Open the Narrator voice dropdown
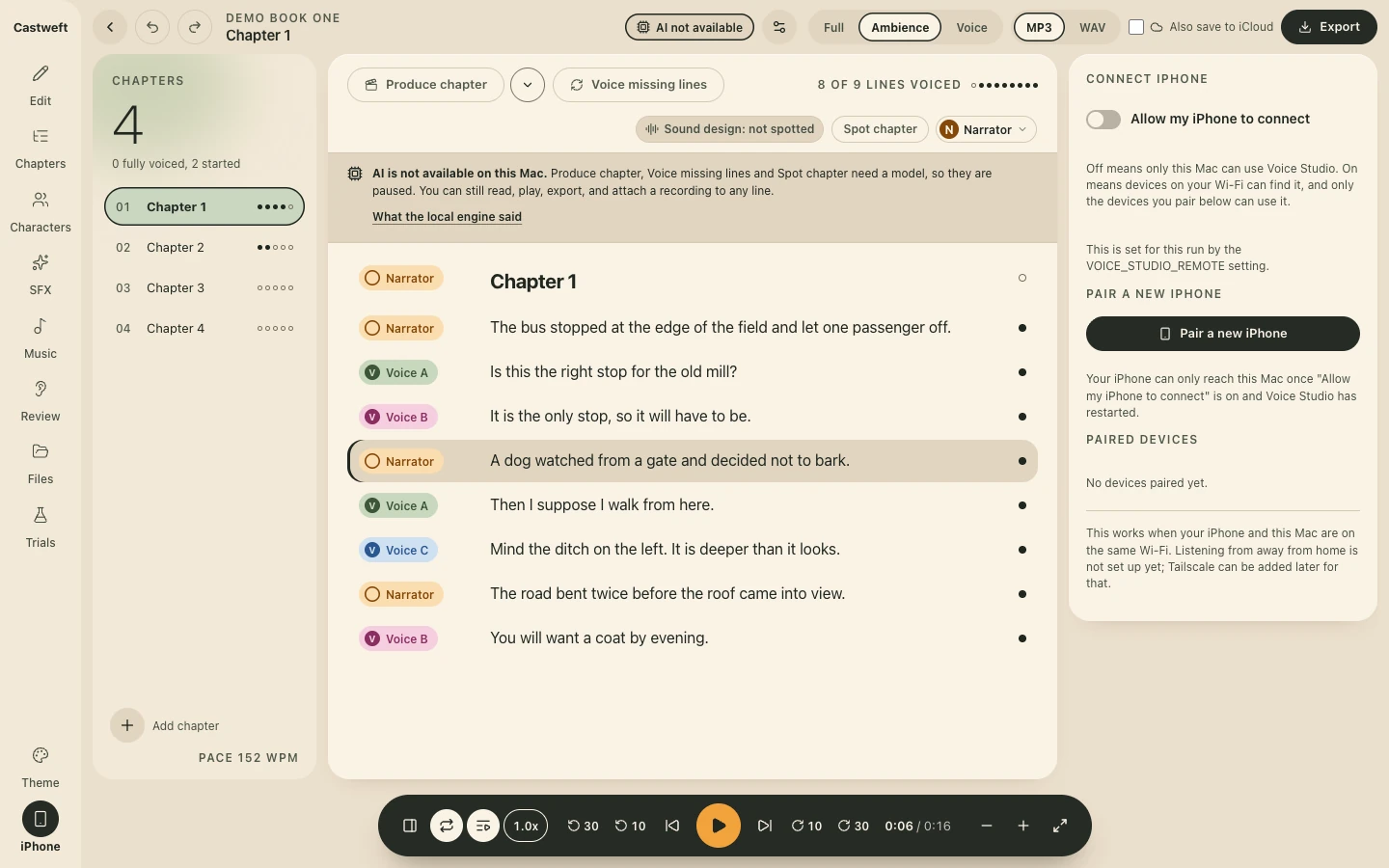 [x=987, y=129]
